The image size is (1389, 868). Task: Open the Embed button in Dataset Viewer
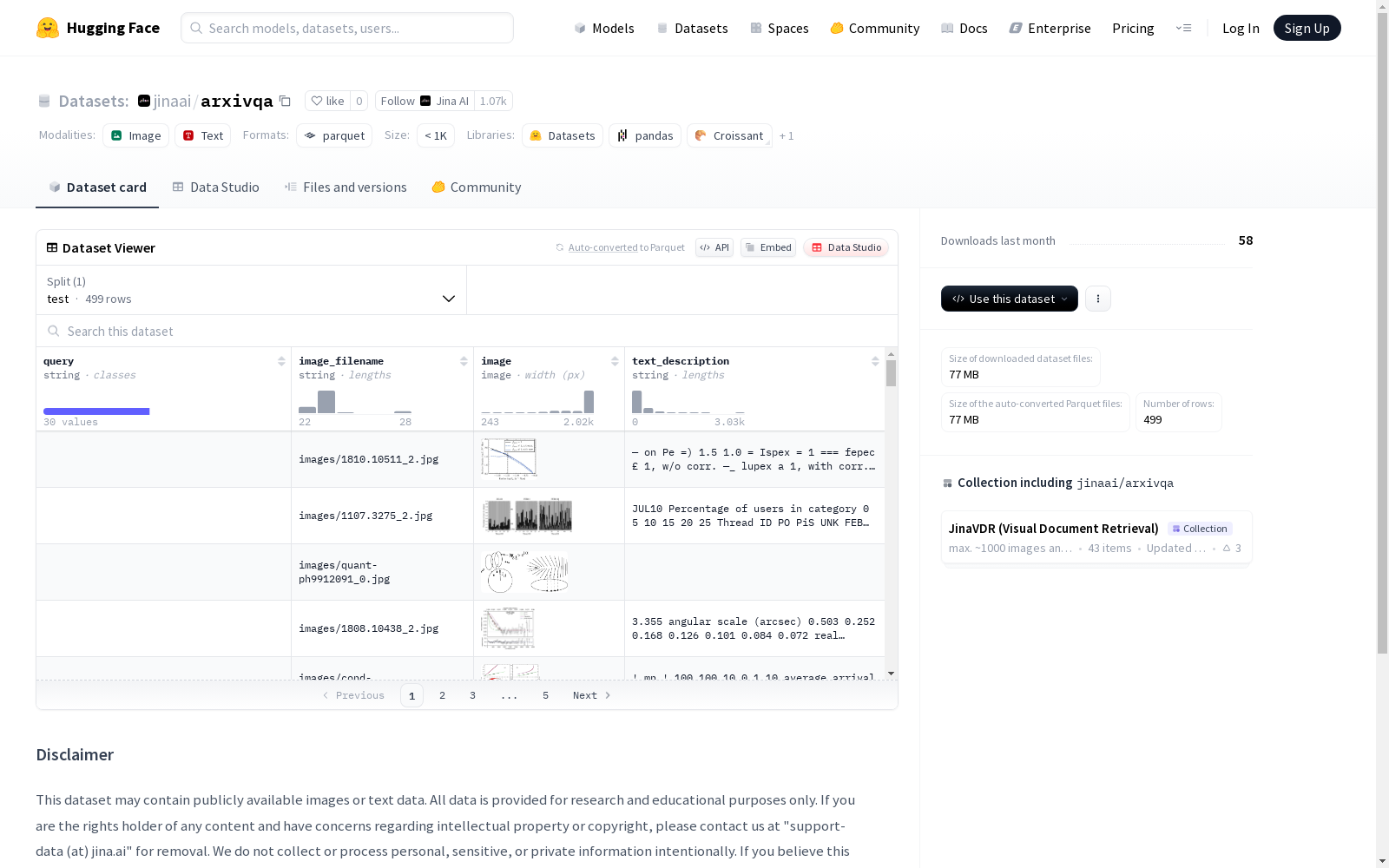pyautogui.click(x=768, y=247)
